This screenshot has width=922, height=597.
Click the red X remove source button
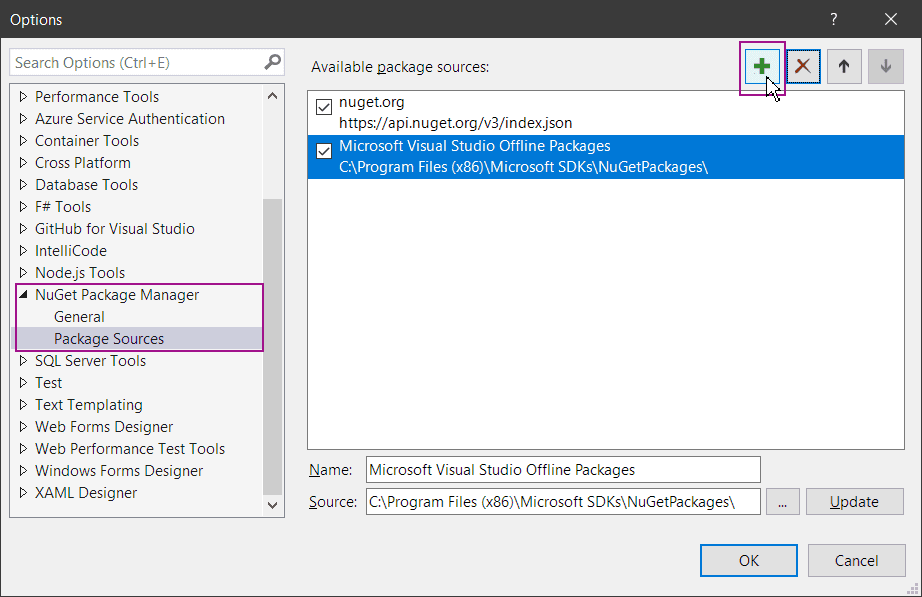tap(802, 67)
